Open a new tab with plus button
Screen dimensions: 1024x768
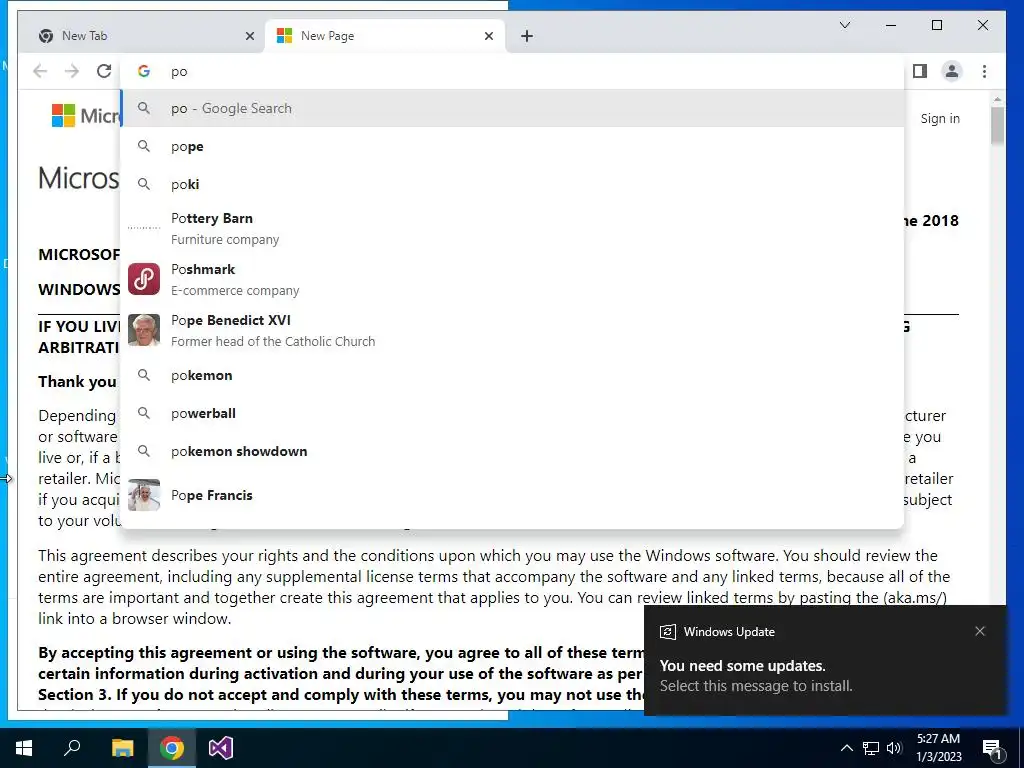click(x=527, y=36)
